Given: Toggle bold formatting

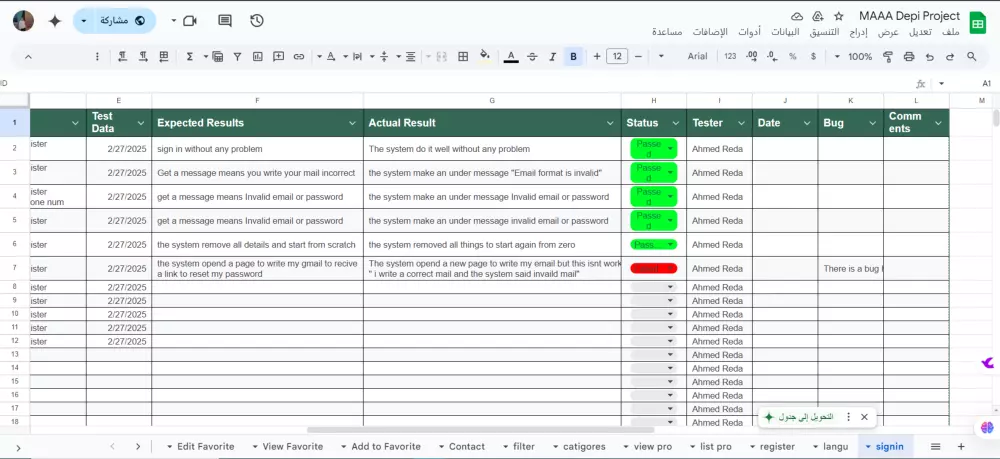Looking at the screenshot, I should (x=573, y=56).
